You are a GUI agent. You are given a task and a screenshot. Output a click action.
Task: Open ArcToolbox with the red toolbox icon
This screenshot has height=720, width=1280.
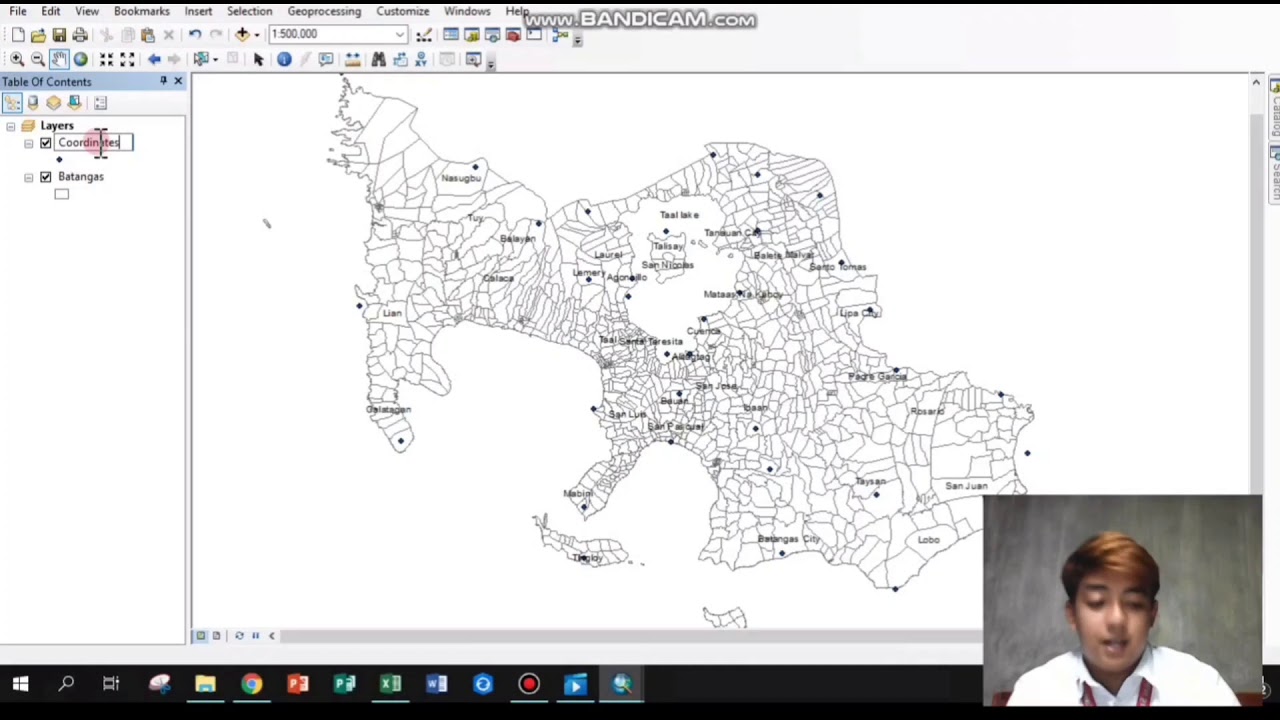pos(513,35)
